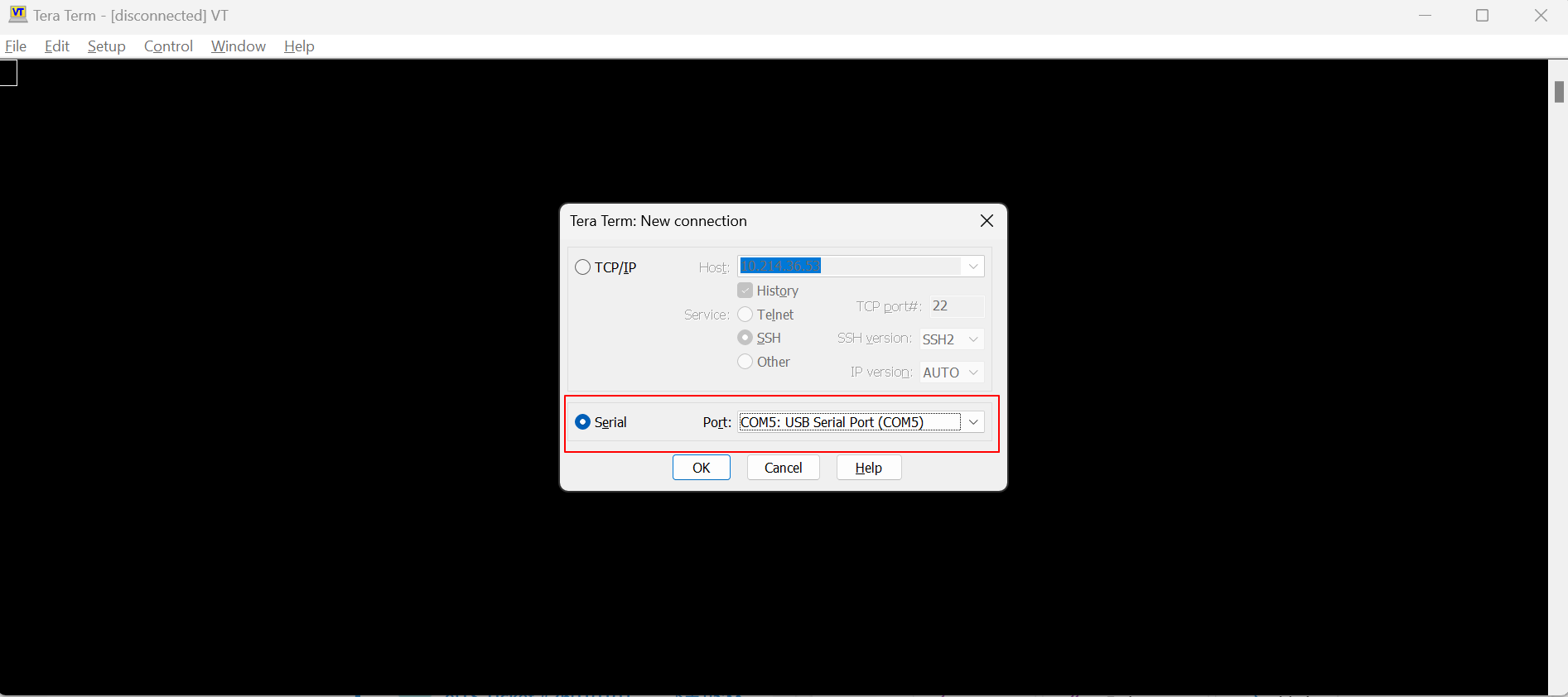Open the Help menu

pyautogui.click(x=299, y=46)
